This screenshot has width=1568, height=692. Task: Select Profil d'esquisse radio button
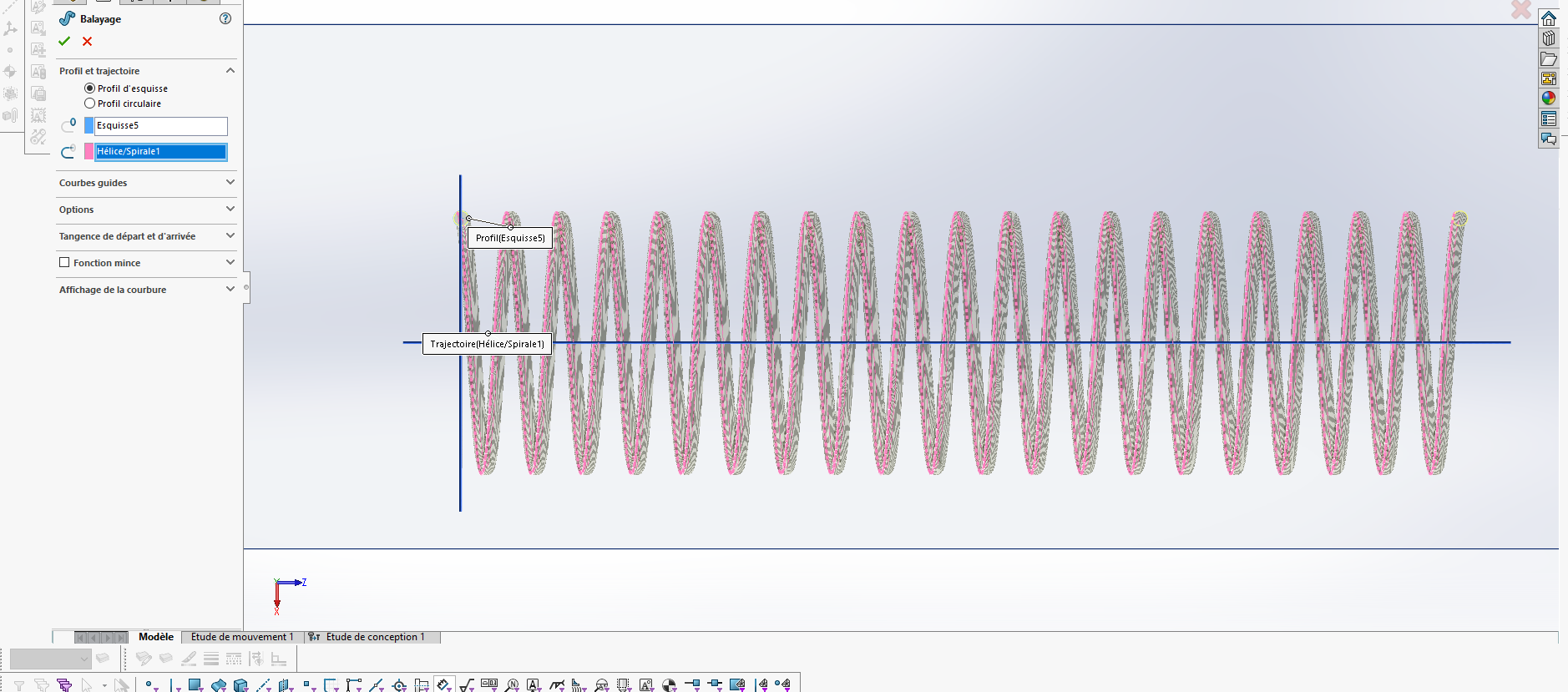click(x=90, y=88)
